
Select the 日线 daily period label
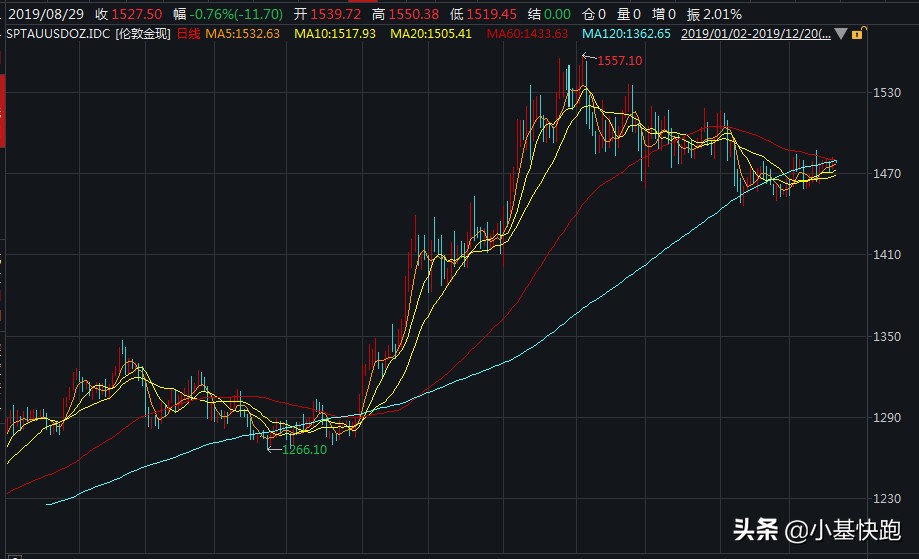pyautogui.click(x=188, y=34)
